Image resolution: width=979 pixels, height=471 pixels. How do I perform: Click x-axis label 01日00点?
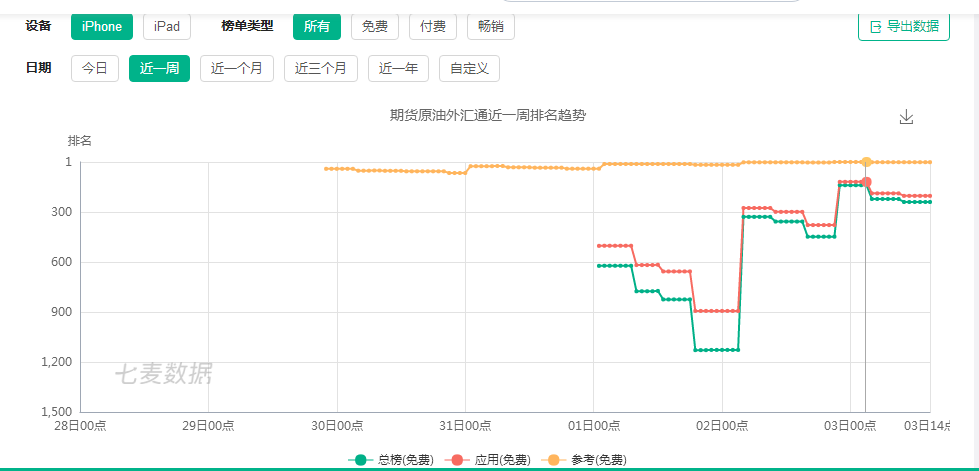click(594, 425)
